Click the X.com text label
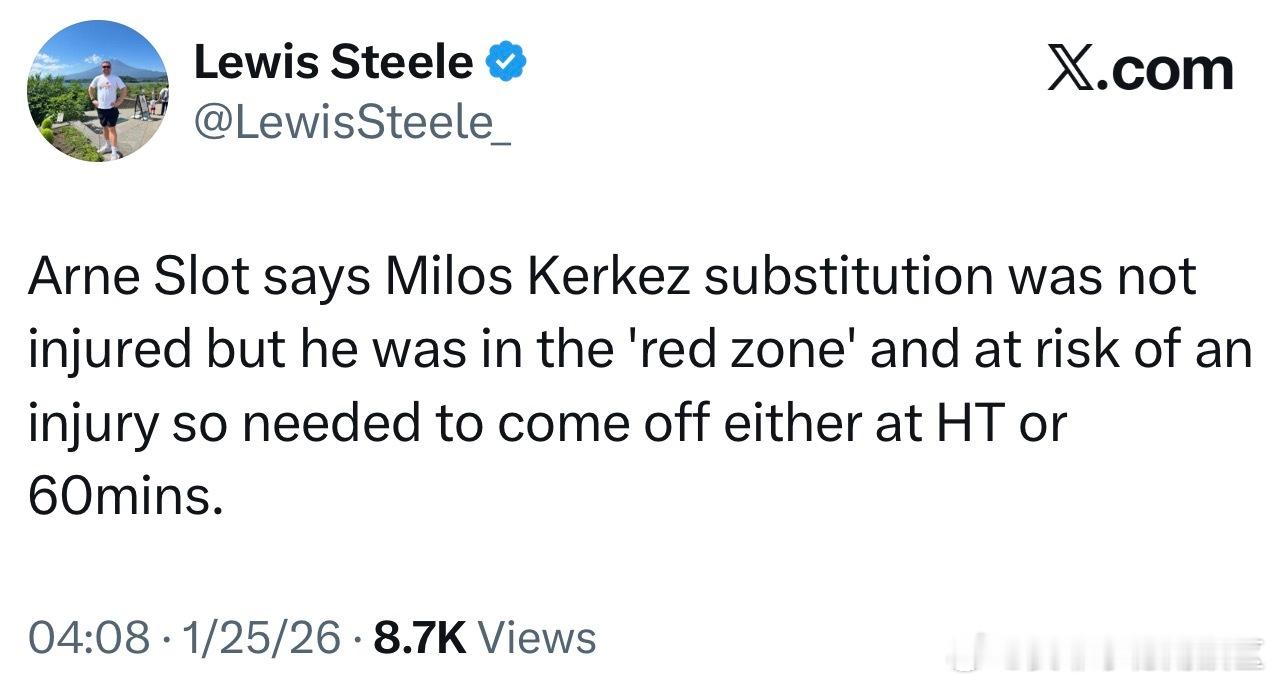 [x=1140, y=69]
